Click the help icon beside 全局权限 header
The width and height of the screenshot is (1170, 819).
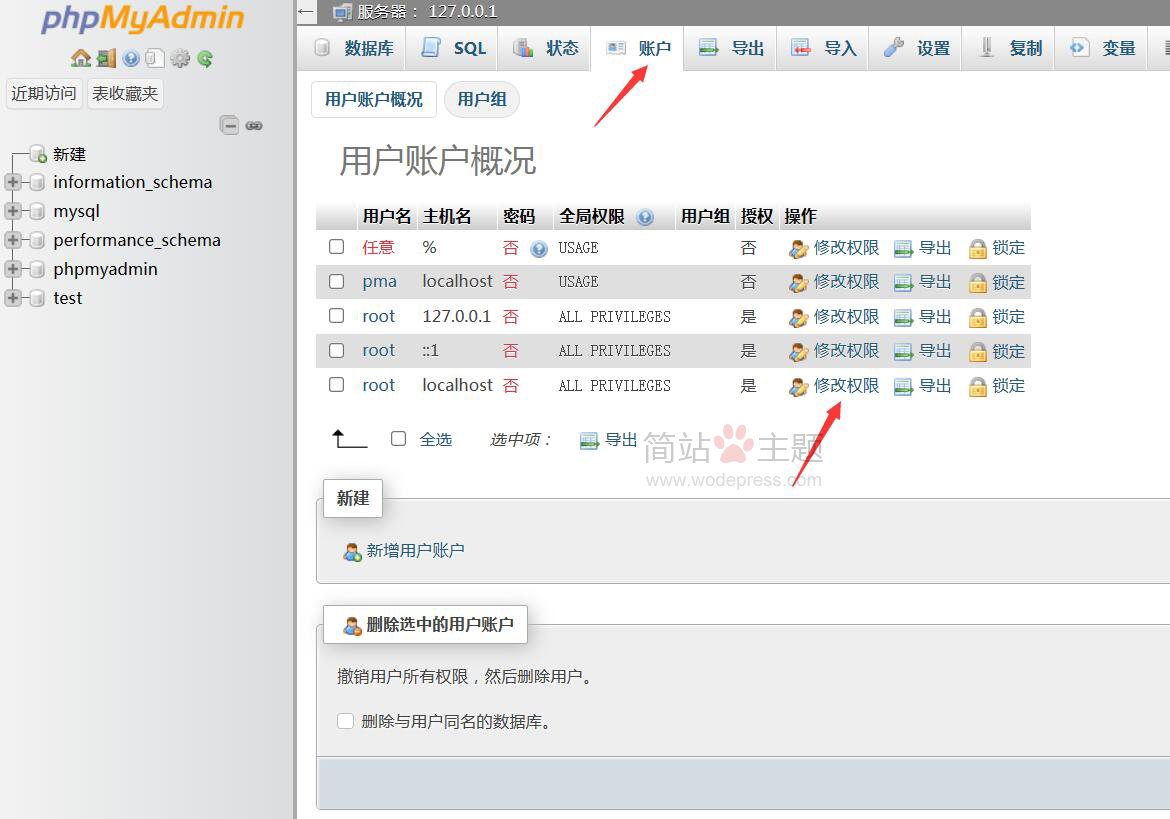pos(645,217)
